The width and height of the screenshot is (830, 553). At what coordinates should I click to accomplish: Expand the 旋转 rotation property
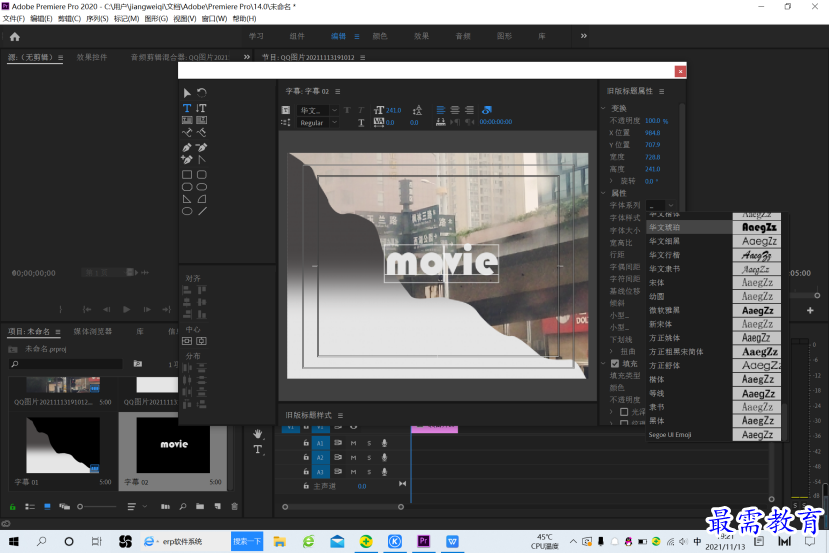(x=611, y=181)
